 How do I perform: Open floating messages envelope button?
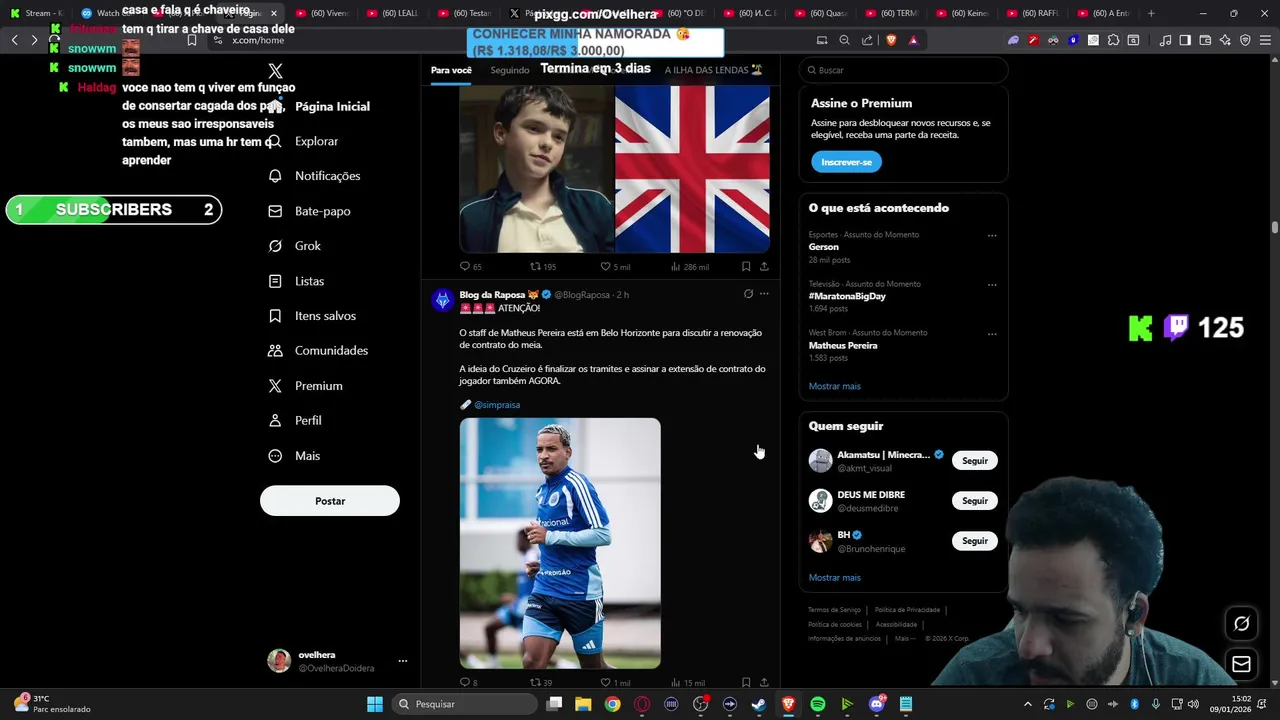[x=1241, y=664]
